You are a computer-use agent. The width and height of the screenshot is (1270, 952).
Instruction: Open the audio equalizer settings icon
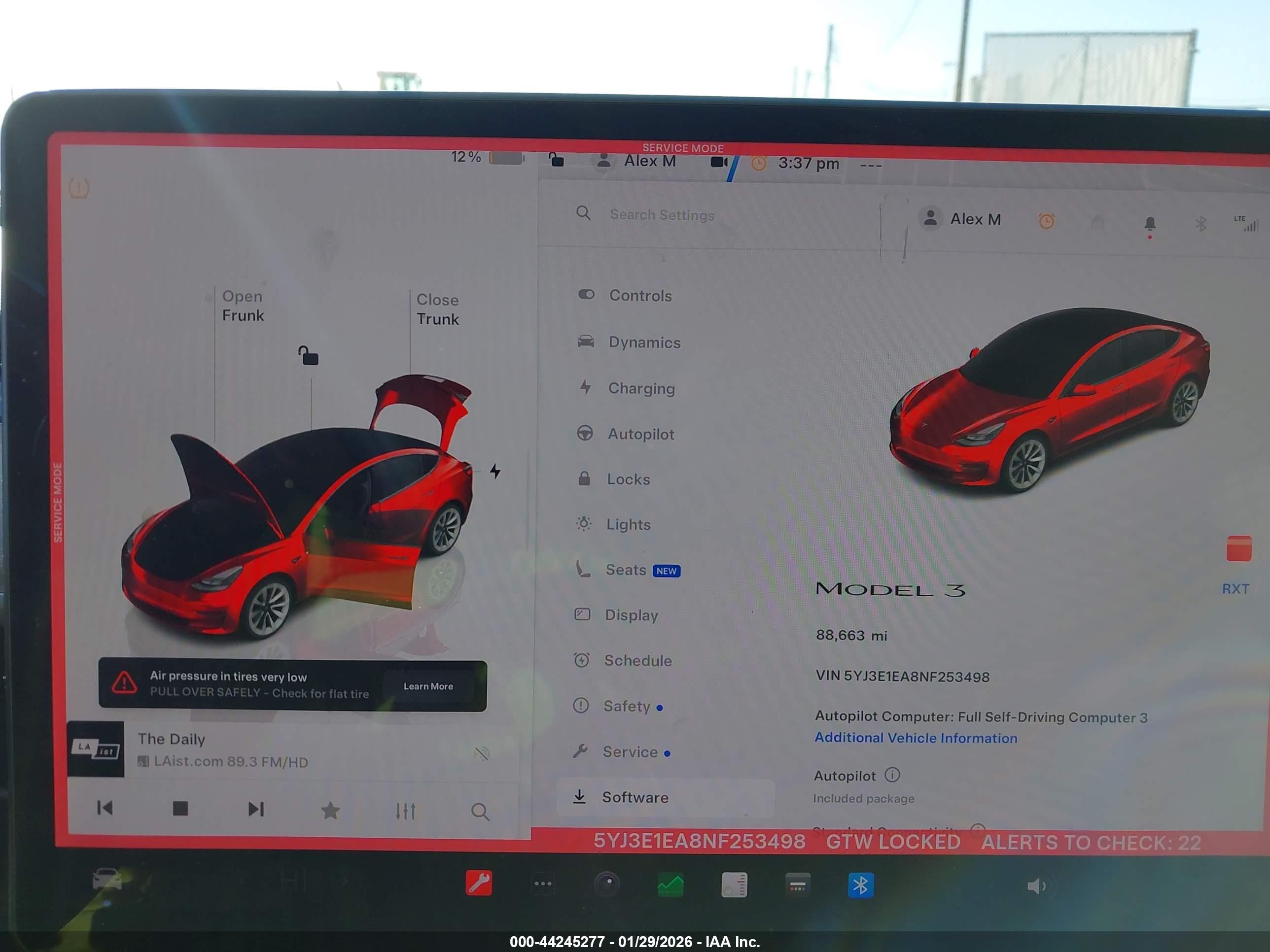coord(405,811)
